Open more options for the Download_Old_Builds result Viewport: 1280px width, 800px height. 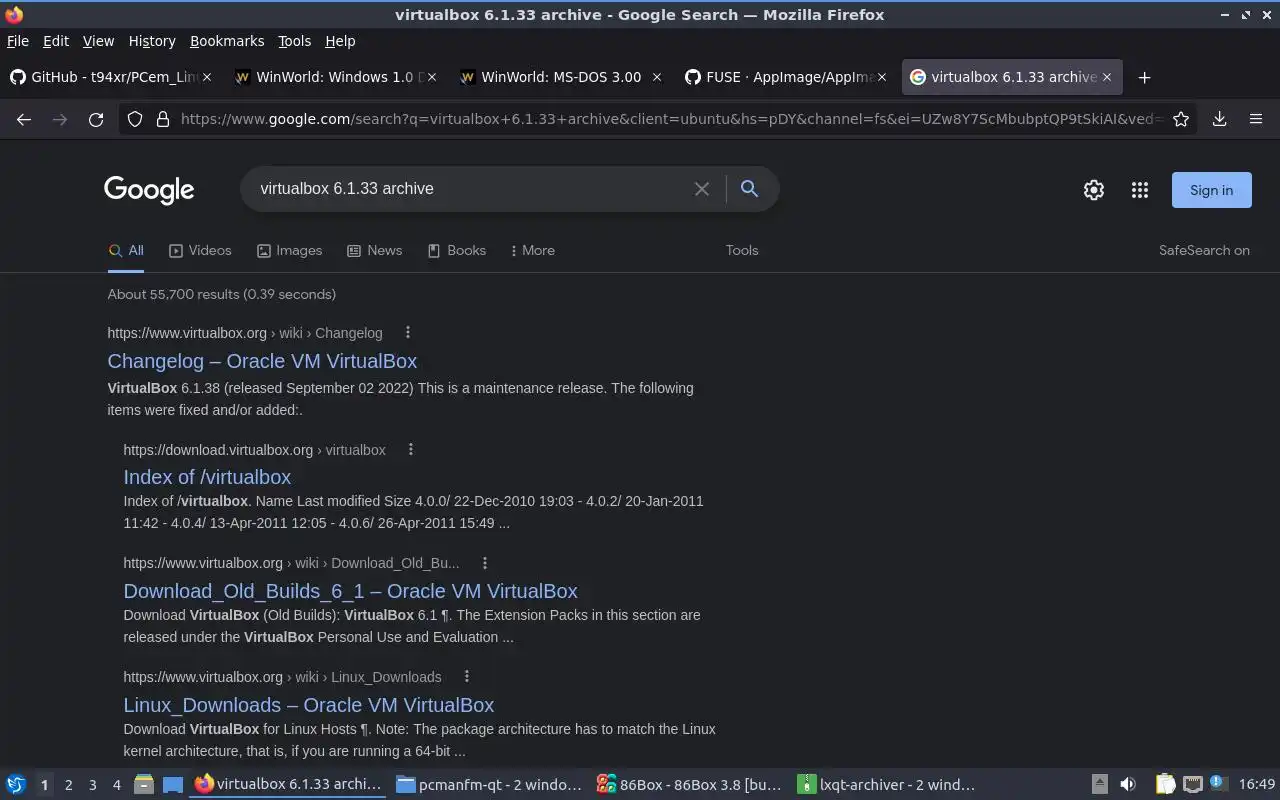point(485,563)
